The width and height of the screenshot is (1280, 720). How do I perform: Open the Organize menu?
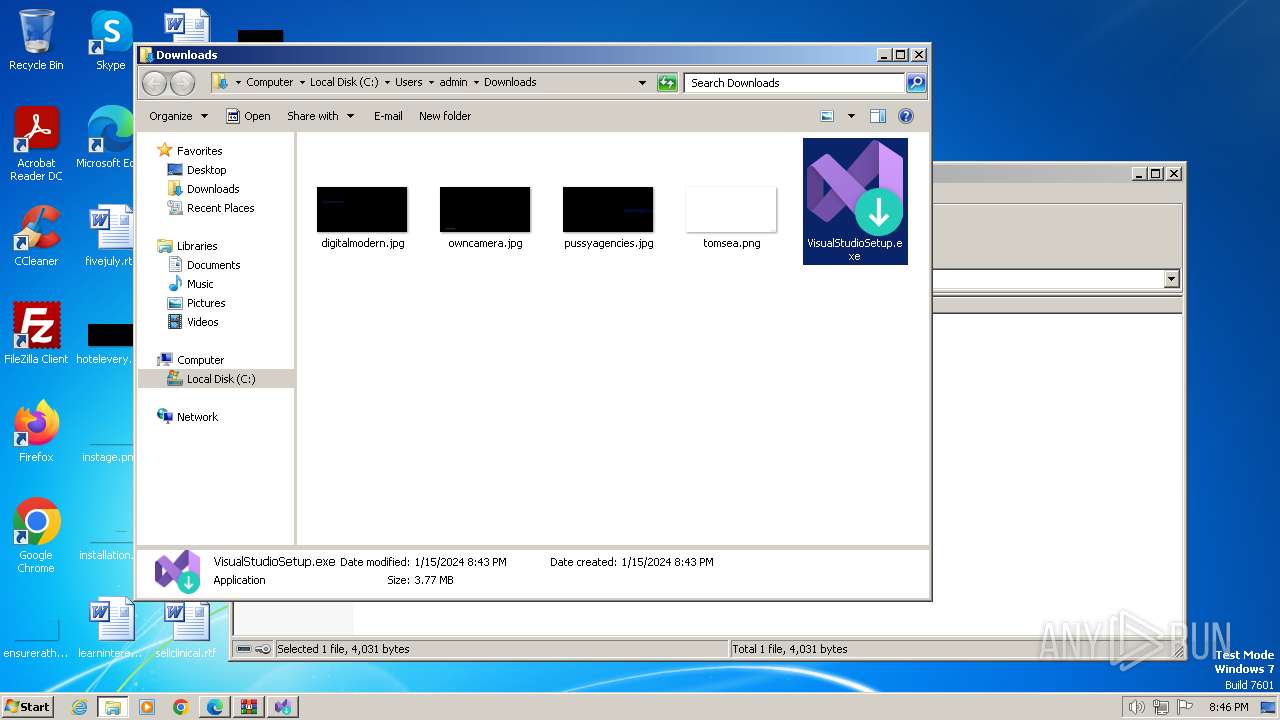(x=178, y=116)
